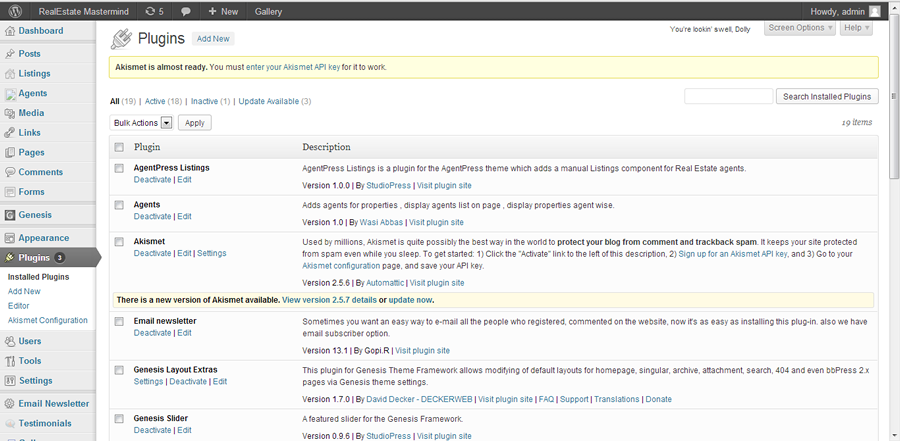Click the Posts pushpin icon in sidebar

coord(10,54)
